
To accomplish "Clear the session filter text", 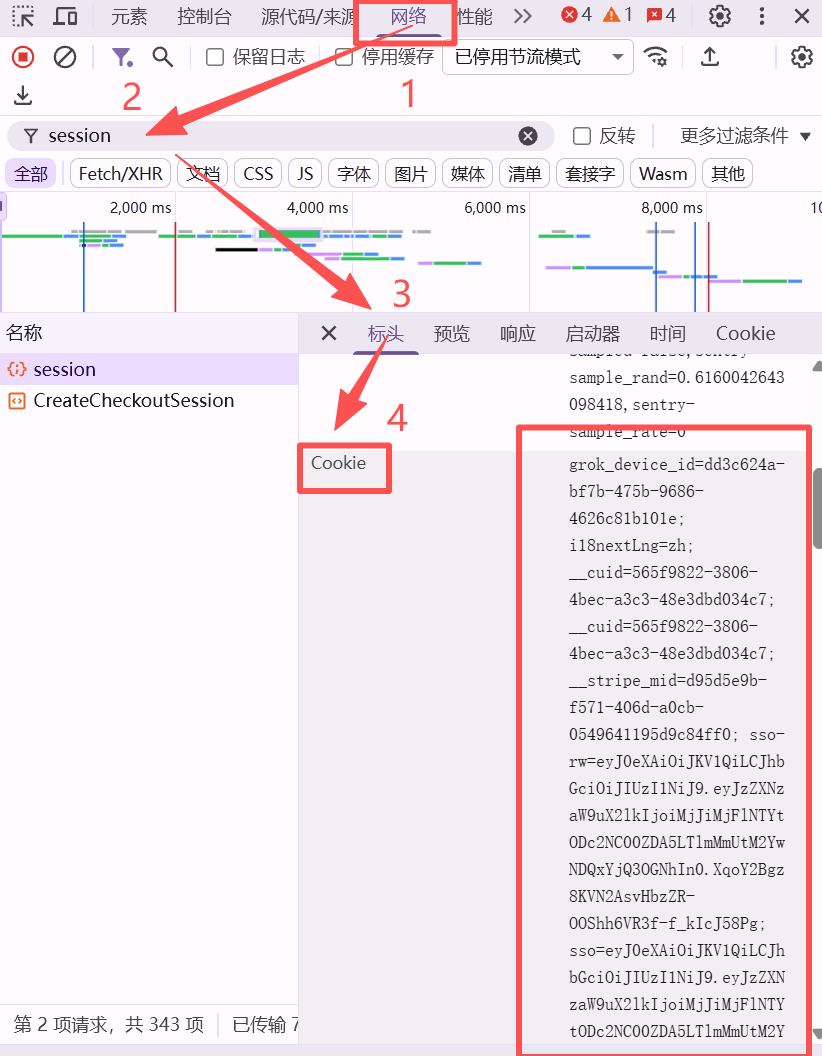I will (528, 136).
